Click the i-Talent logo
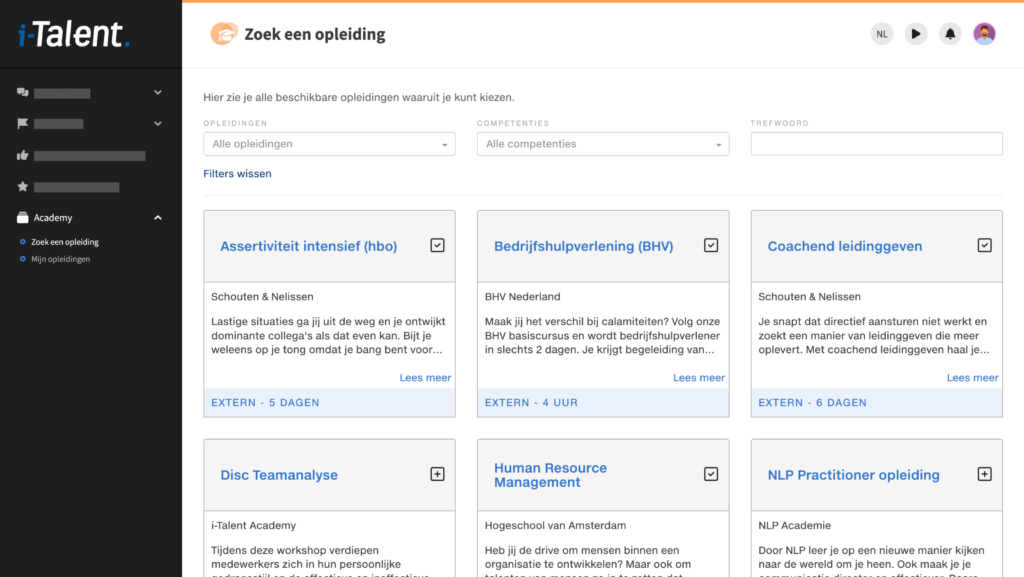This screenshot has height=577, width=1024. click(x=74, y=34)
